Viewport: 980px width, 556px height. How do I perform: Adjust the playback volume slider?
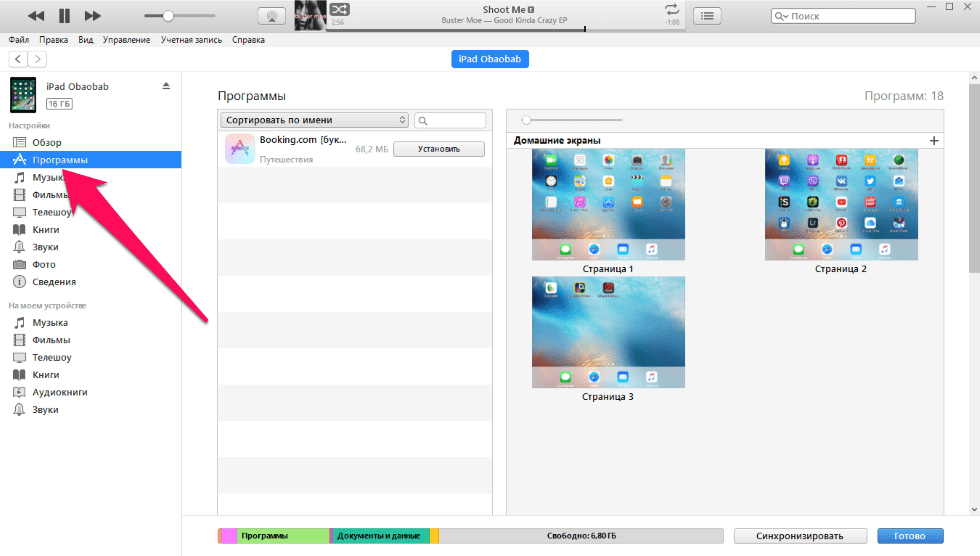coord(168,16)
